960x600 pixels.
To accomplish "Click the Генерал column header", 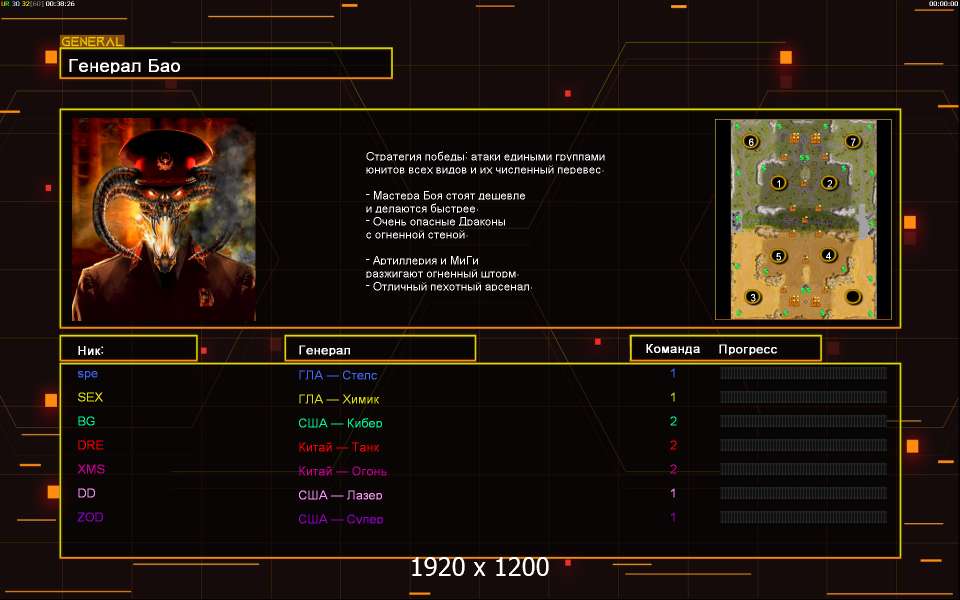I will pos(380,349).
